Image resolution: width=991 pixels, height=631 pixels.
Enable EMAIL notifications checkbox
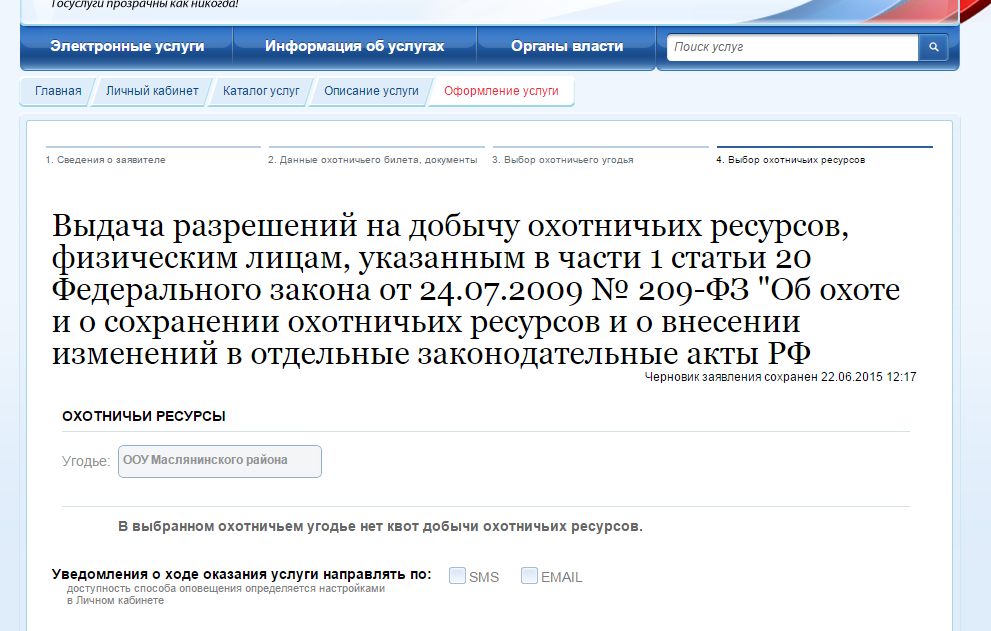coord(529,576)
